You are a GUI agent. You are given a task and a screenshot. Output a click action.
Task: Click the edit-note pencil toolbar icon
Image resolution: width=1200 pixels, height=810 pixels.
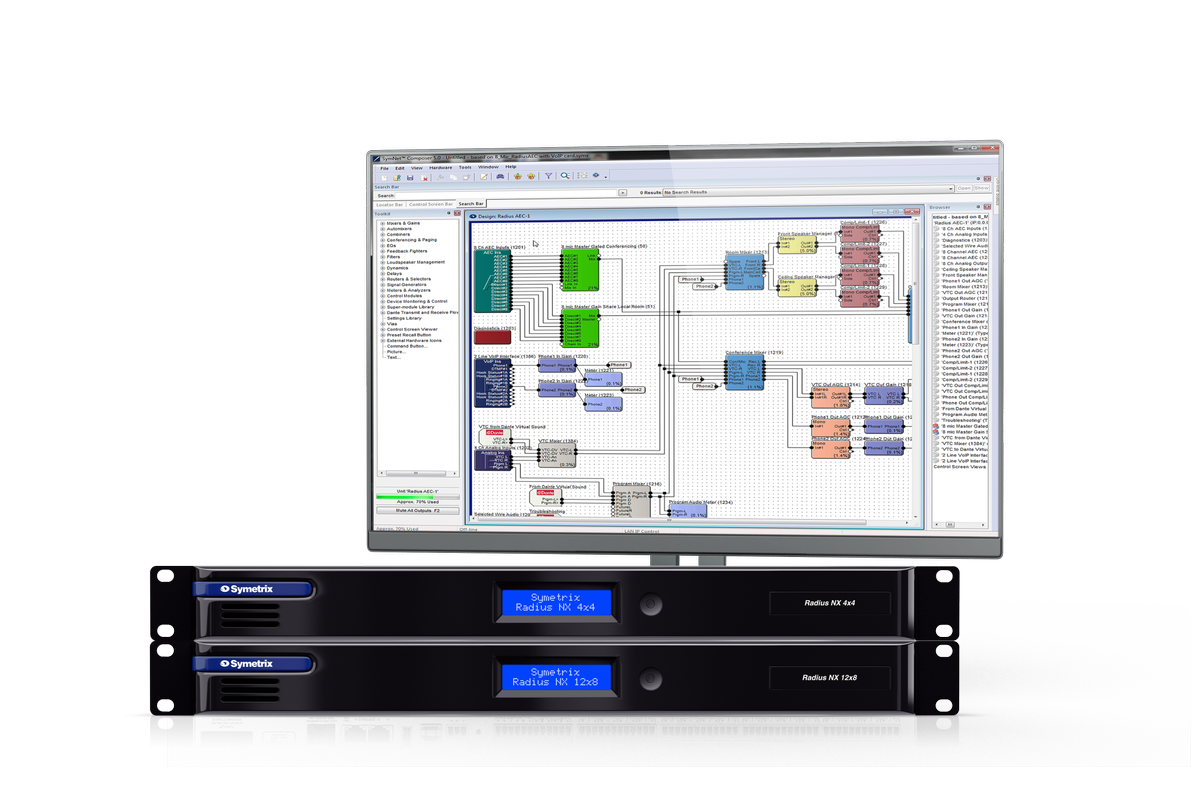[484, 177]
